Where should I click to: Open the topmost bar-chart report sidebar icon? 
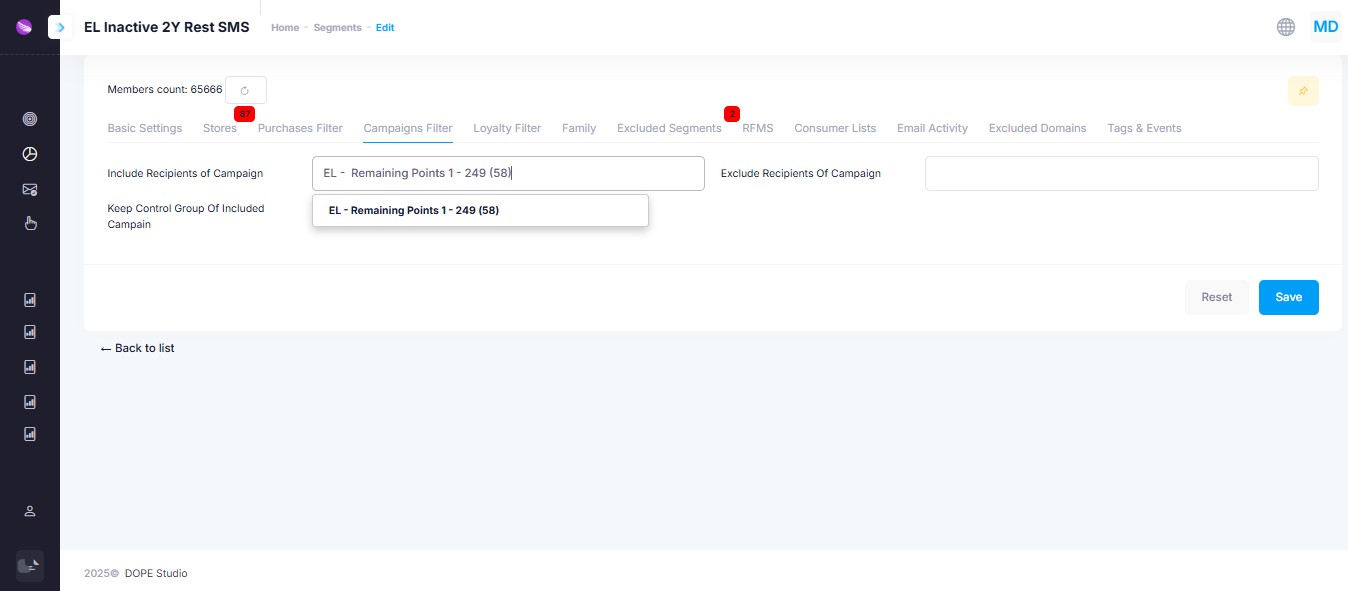[x=30, y=299]
